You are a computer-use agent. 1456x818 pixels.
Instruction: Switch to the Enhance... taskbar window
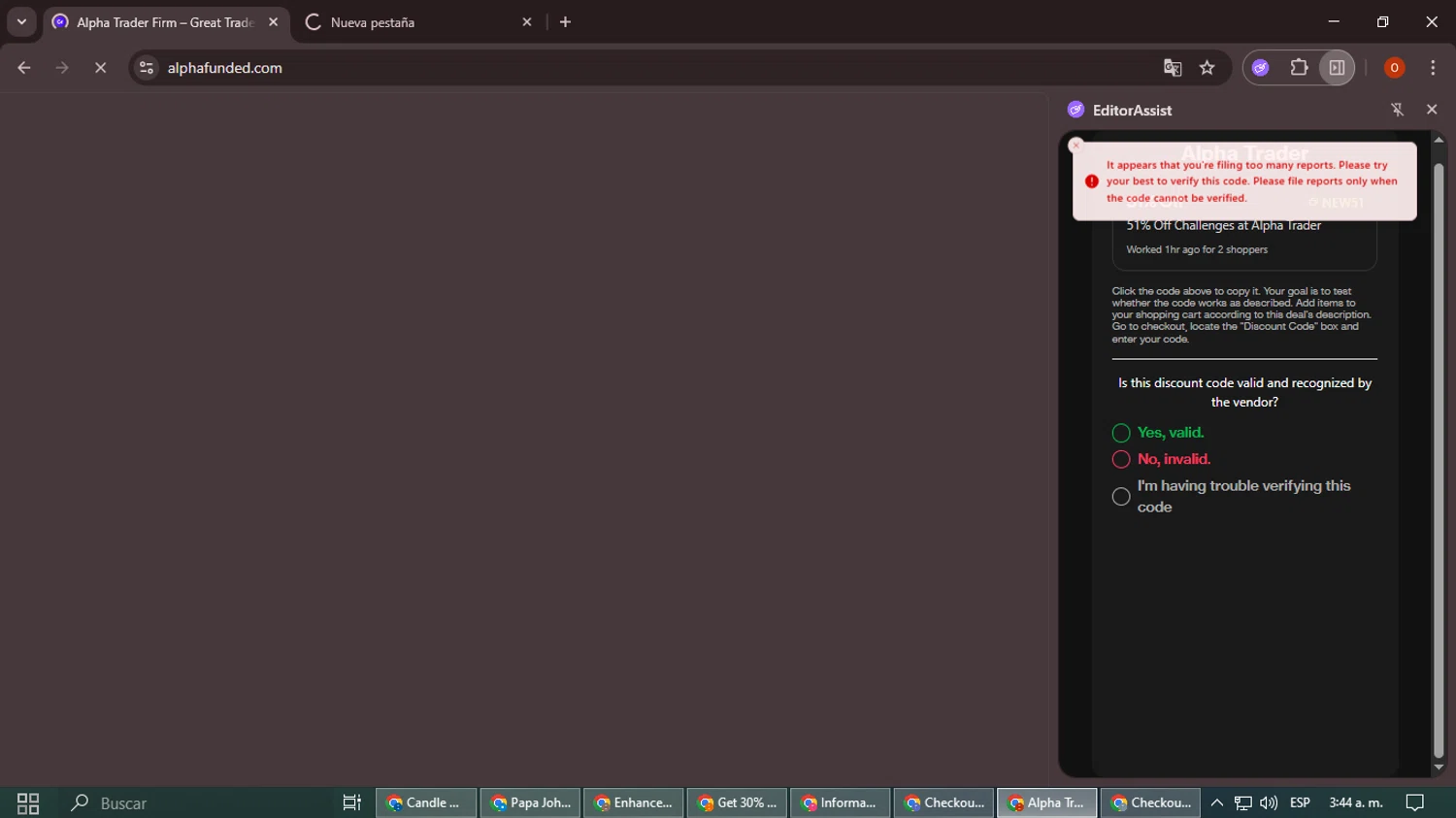pyautogui.click(x=634, y=803)
